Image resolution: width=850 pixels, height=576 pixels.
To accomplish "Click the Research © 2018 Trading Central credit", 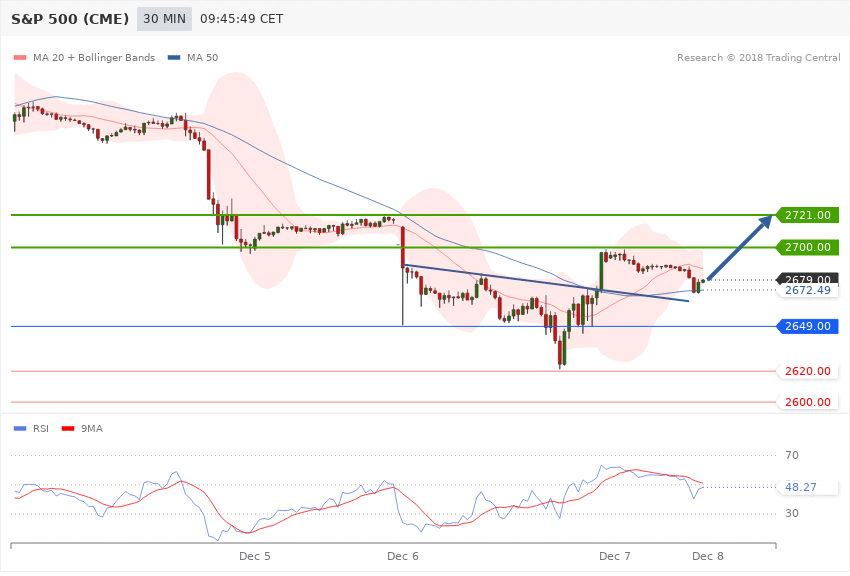I will pyautogui.click(x=758, y=57).
